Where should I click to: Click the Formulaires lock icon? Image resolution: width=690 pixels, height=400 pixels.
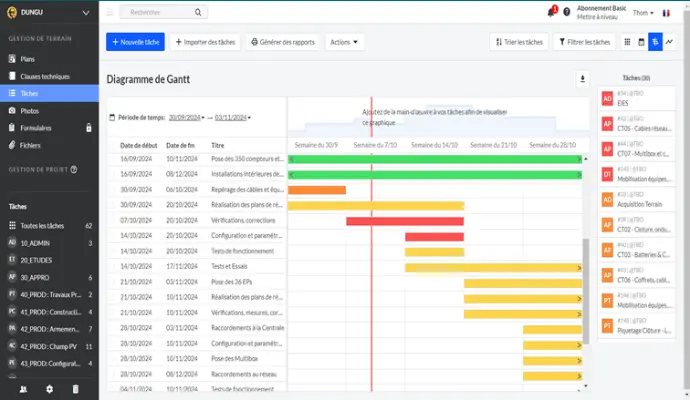coord(88,128)
